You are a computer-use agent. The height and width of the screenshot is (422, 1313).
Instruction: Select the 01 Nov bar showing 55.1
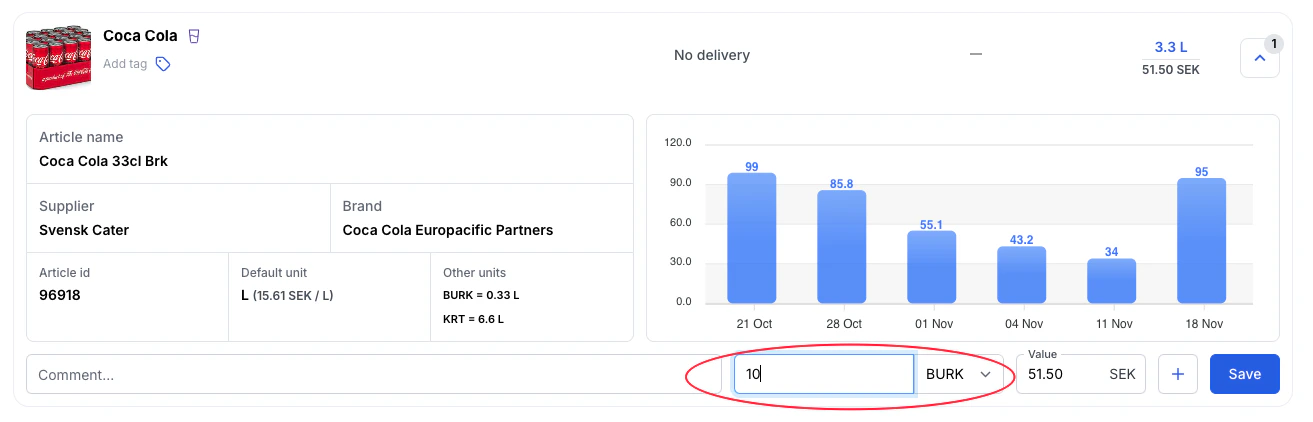pyautogui.click(x=932, y=267)
